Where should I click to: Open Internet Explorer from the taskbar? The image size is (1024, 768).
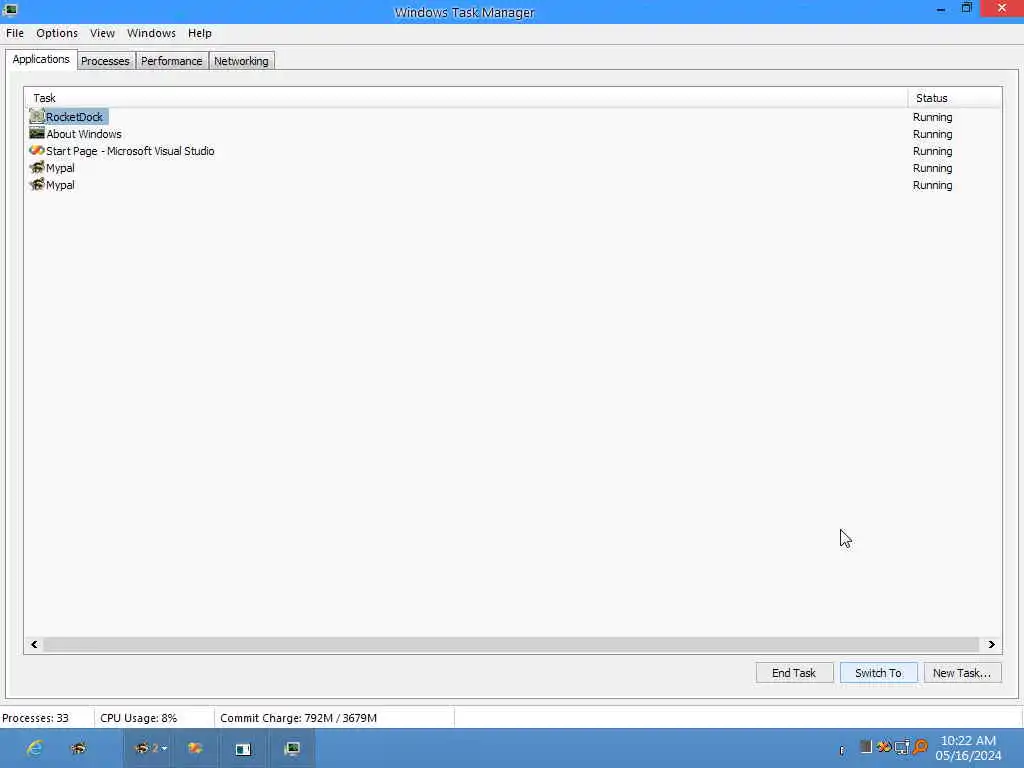(x=34, y=748)
